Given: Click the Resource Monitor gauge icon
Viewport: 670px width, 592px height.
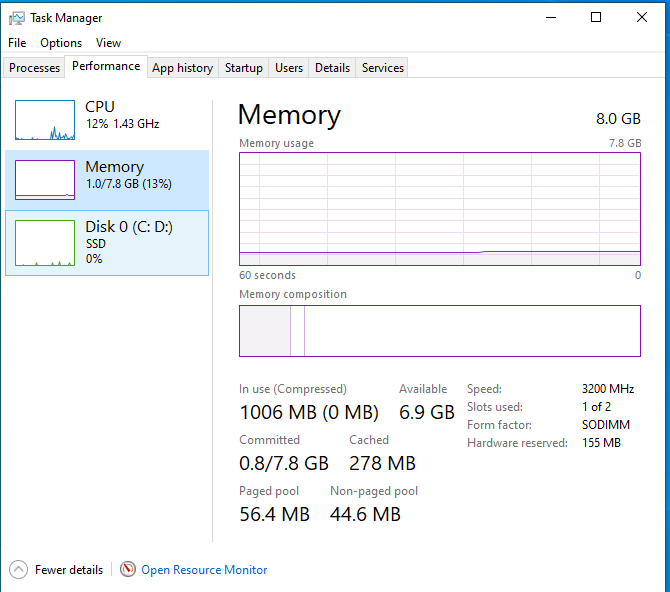Looking at the screenshot, I should (x=127, y=569).
